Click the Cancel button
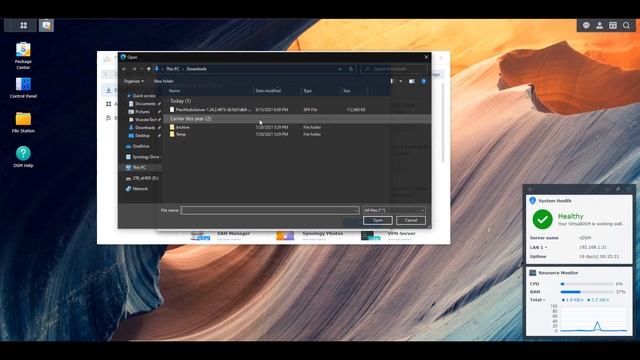The width and height of the screenshot is (640, 360). 411,220
